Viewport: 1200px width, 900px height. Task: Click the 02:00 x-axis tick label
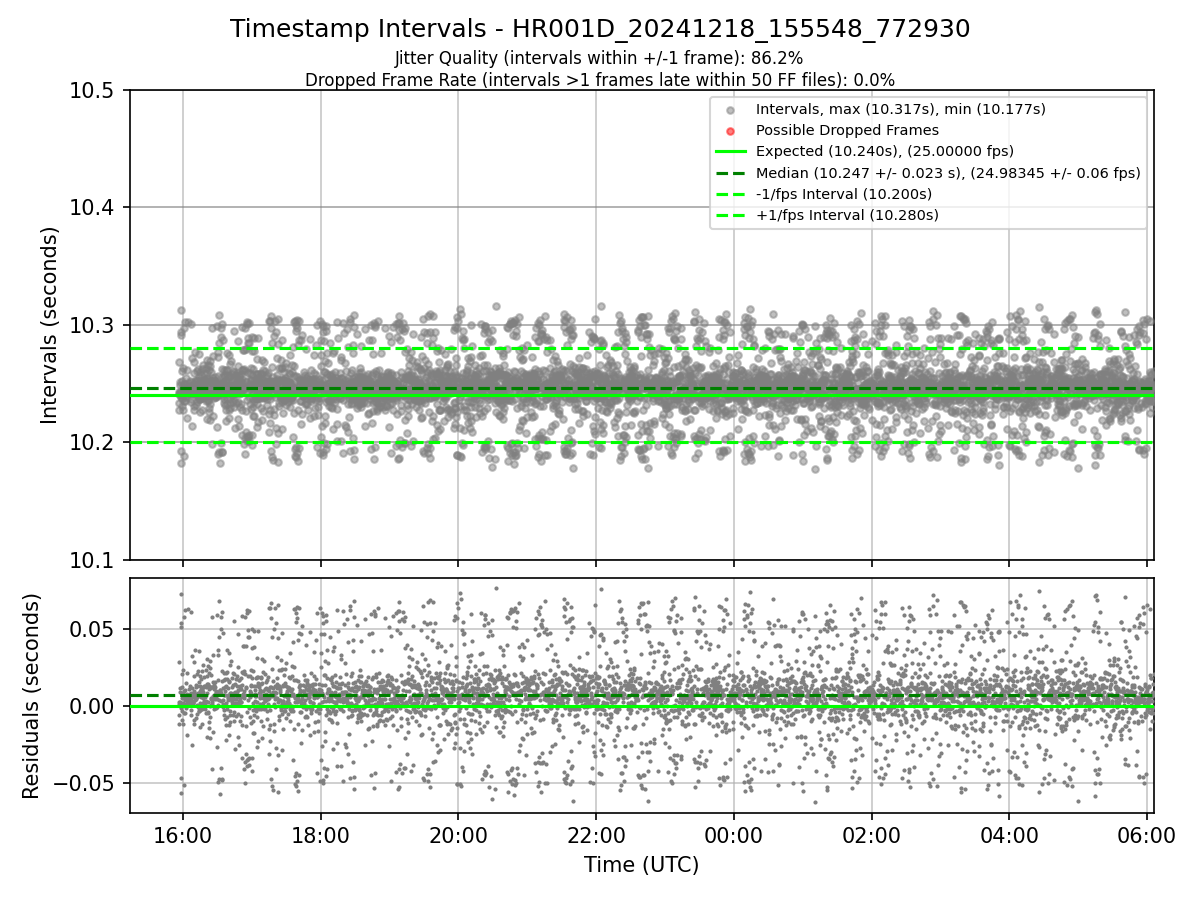click(871, 834)
